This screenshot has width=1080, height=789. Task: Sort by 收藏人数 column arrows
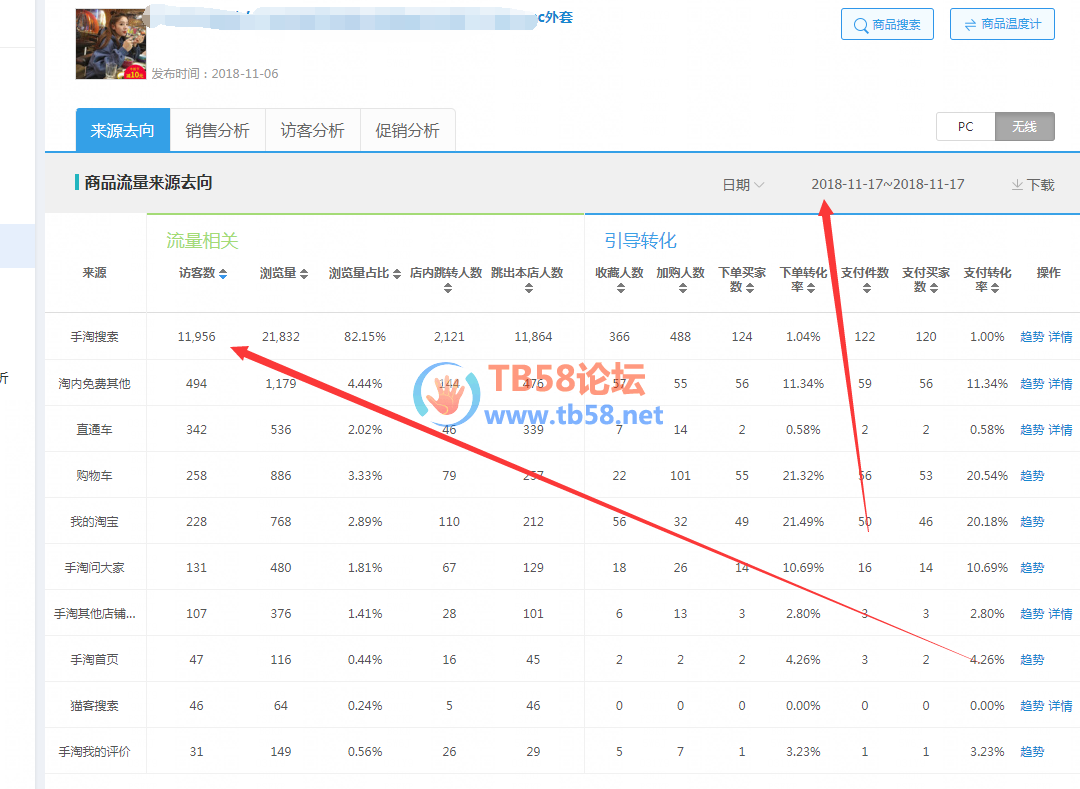pos(621,288)
